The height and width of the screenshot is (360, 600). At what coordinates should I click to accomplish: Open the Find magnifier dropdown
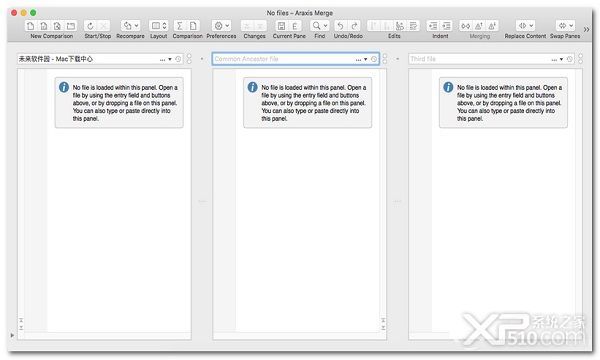pos(320,26)
